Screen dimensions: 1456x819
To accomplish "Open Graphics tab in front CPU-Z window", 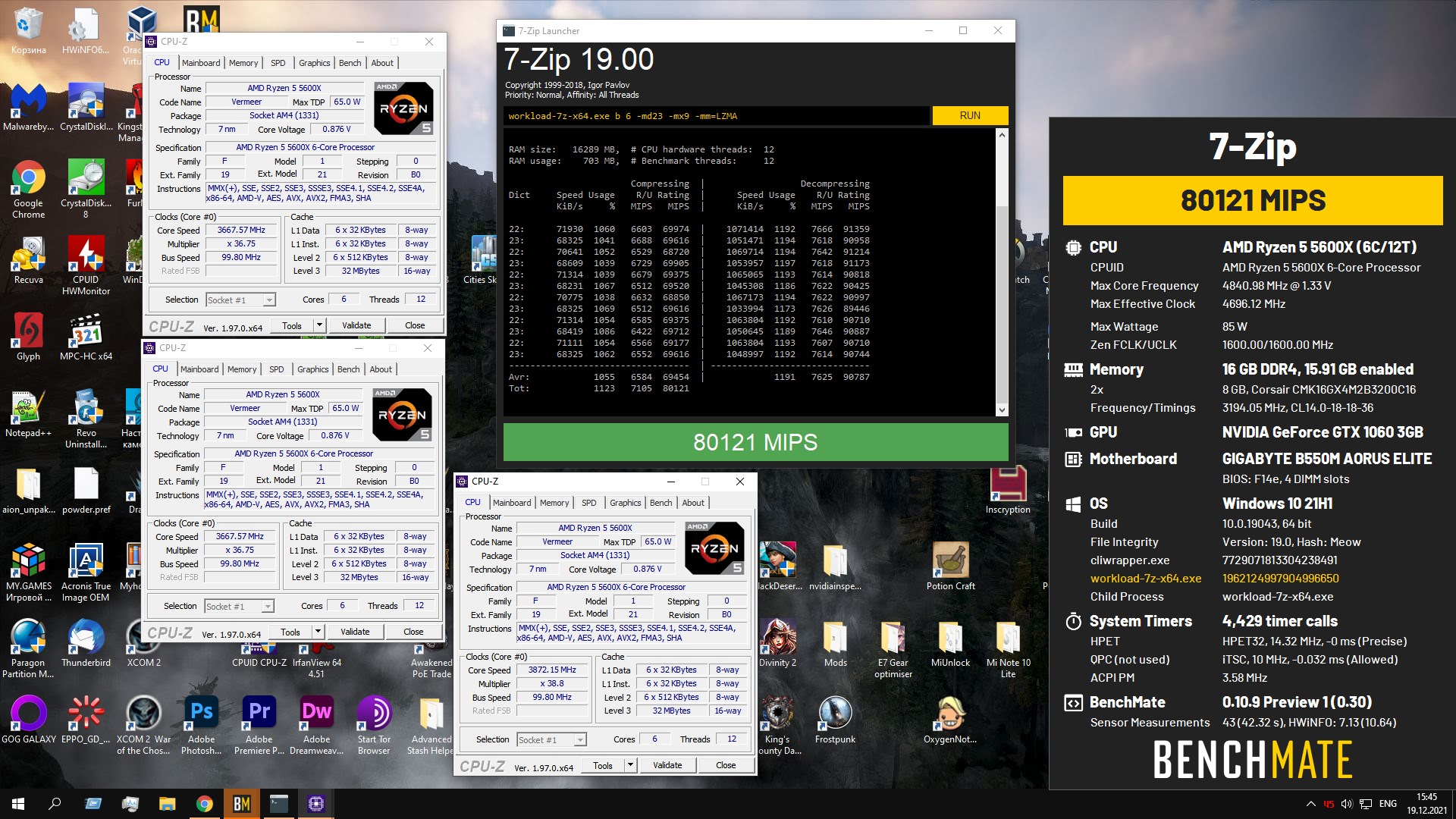I will pos(625,503).
